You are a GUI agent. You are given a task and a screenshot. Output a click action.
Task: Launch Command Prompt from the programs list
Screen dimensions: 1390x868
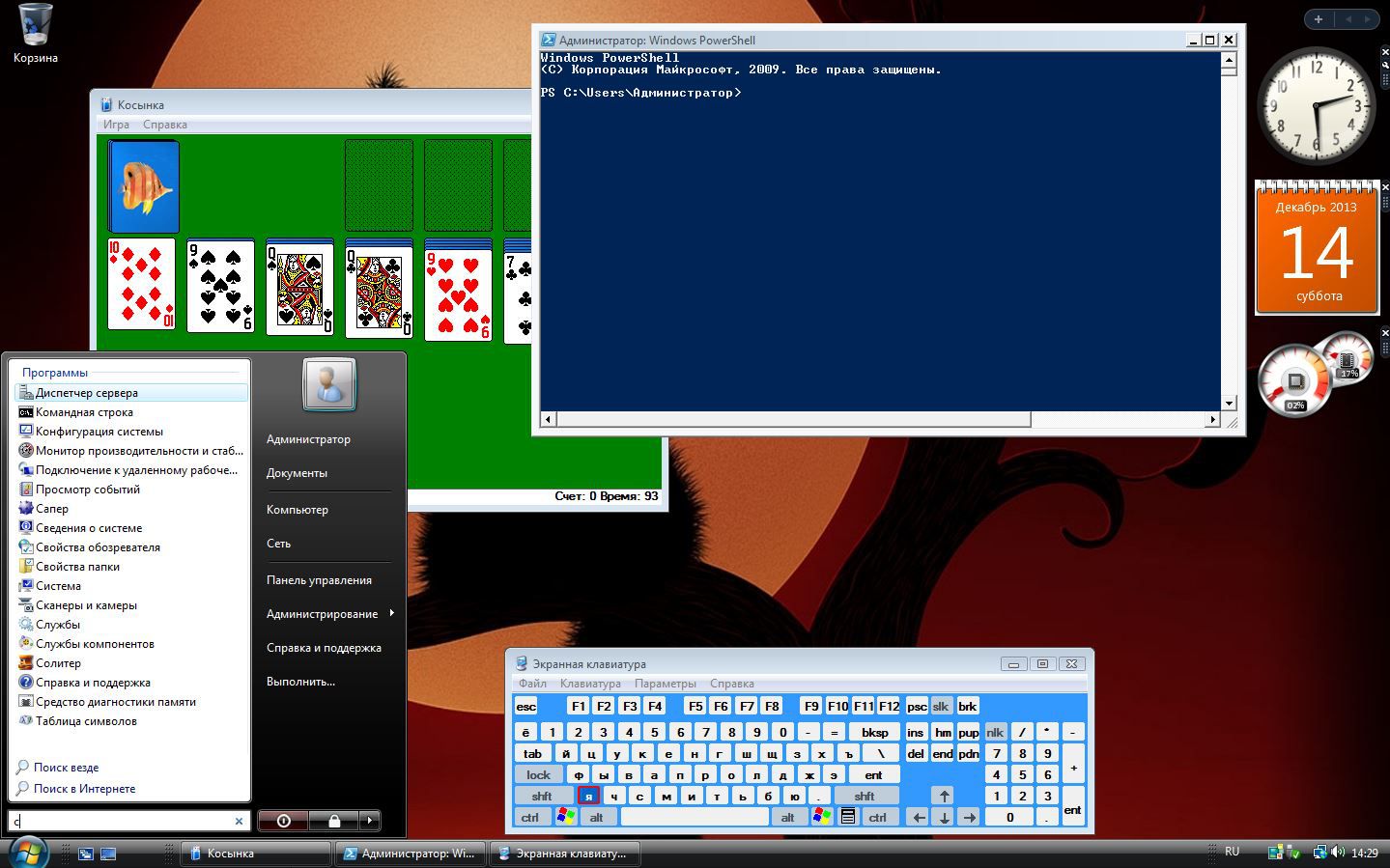point(131,412)
